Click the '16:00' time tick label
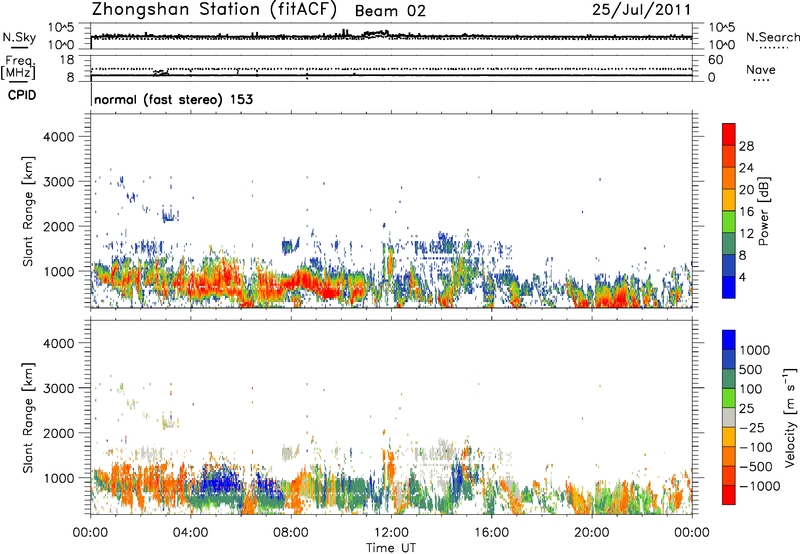This screenshot has height=554, width=800. click(x=491, y=533)
